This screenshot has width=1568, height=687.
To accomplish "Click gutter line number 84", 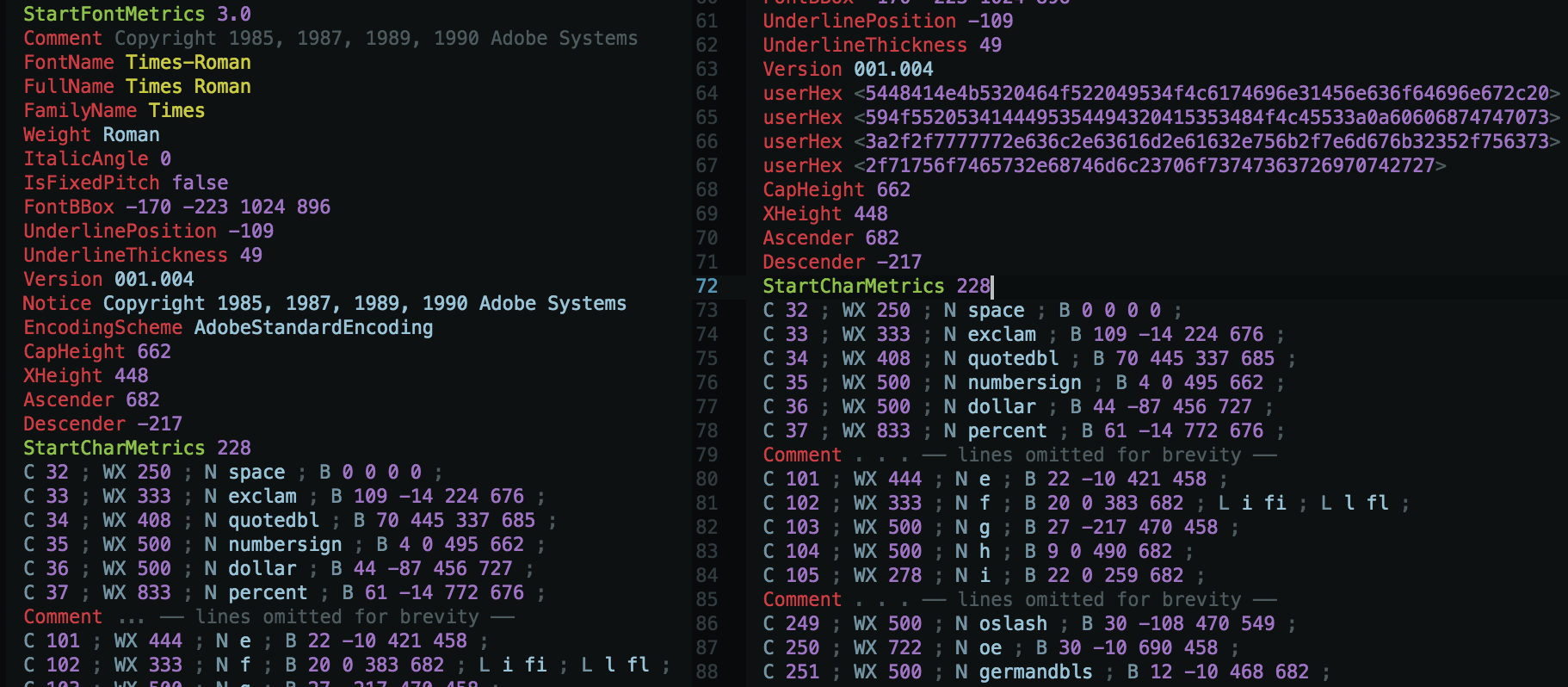I will click(x=707, y=575).
